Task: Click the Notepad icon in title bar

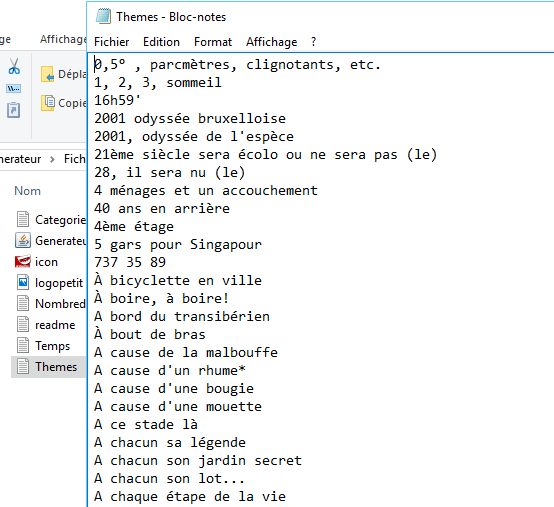Action: tap(103, 17)
